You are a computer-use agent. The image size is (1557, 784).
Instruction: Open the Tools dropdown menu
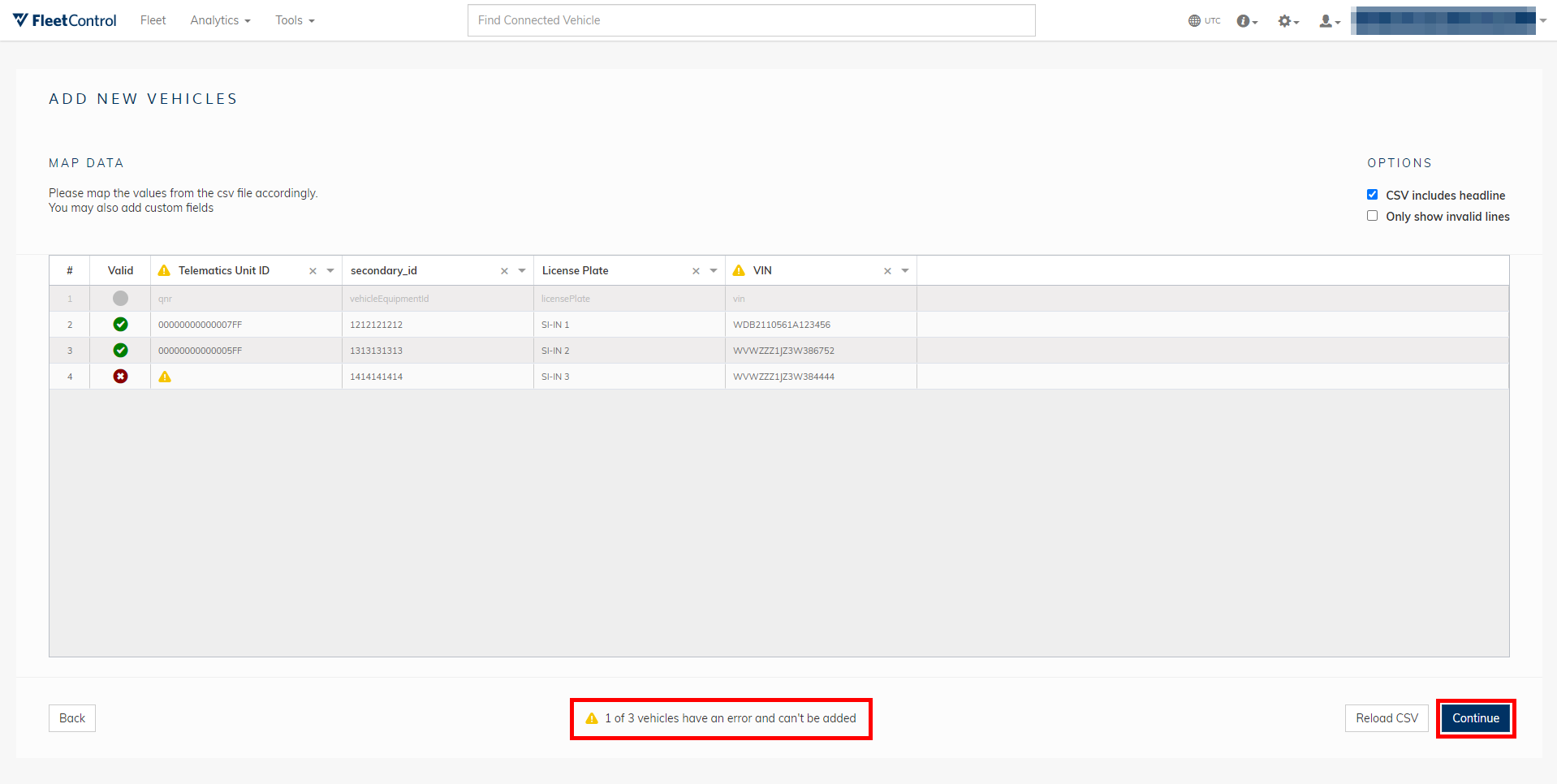295,20
